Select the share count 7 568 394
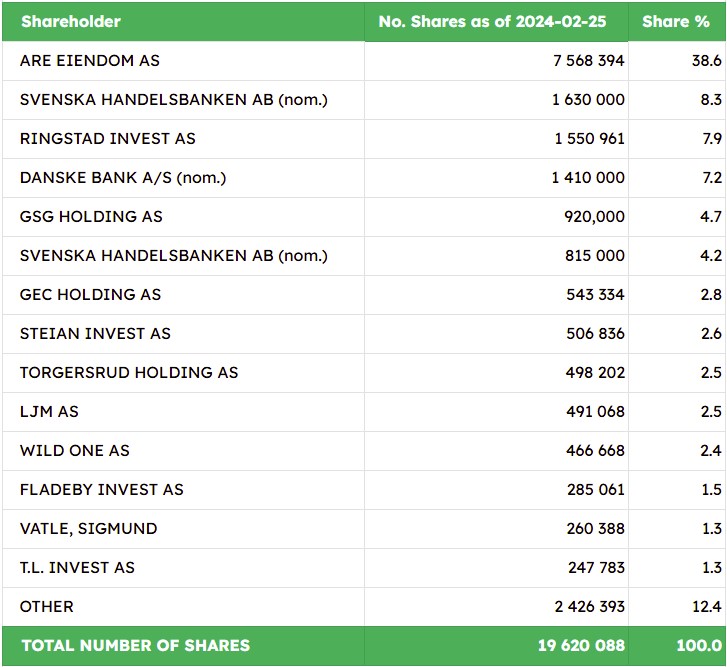 click(589, 61)
